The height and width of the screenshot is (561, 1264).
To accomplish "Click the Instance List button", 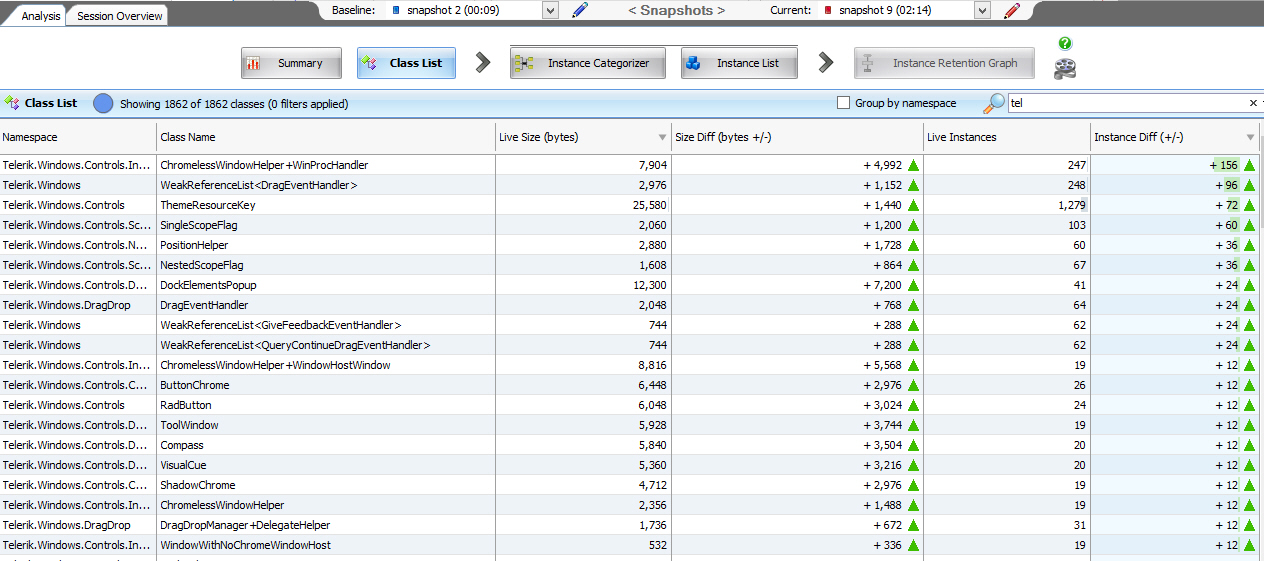I will 738,63.
